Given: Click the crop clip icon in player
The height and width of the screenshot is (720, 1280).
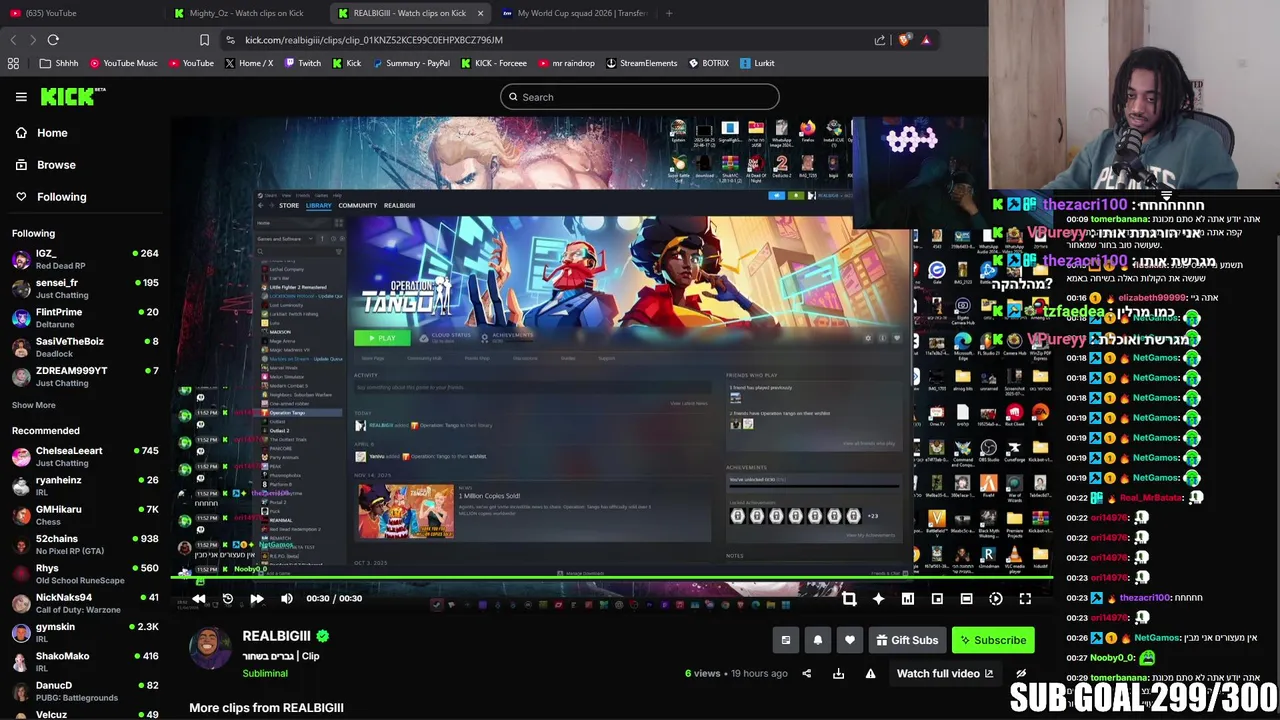Looking at the screenshot, I should pos(849,599).
